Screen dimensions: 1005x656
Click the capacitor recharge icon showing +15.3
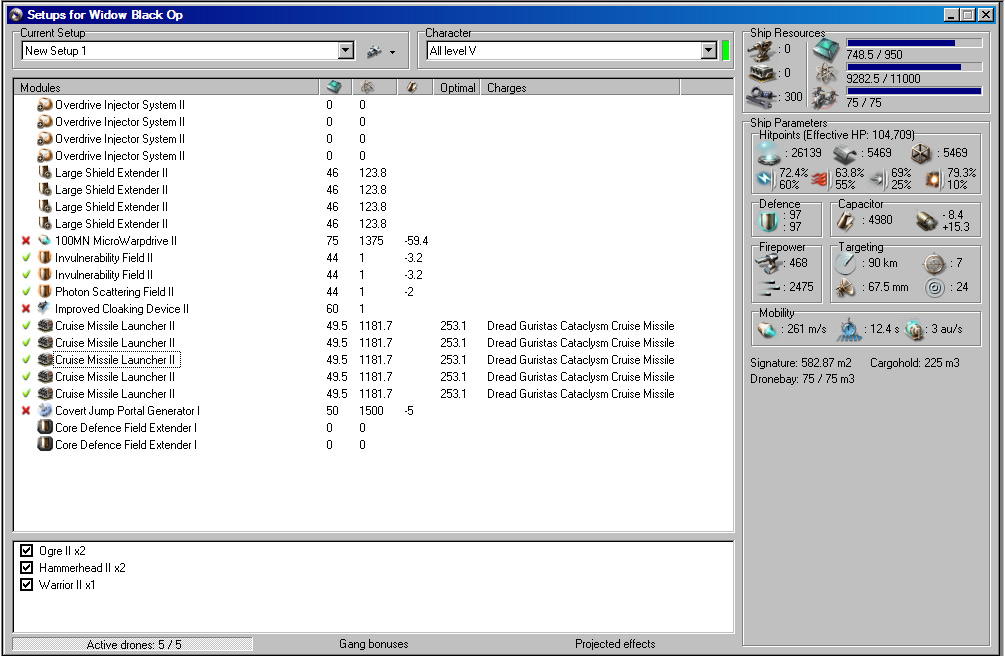(926, 221)
